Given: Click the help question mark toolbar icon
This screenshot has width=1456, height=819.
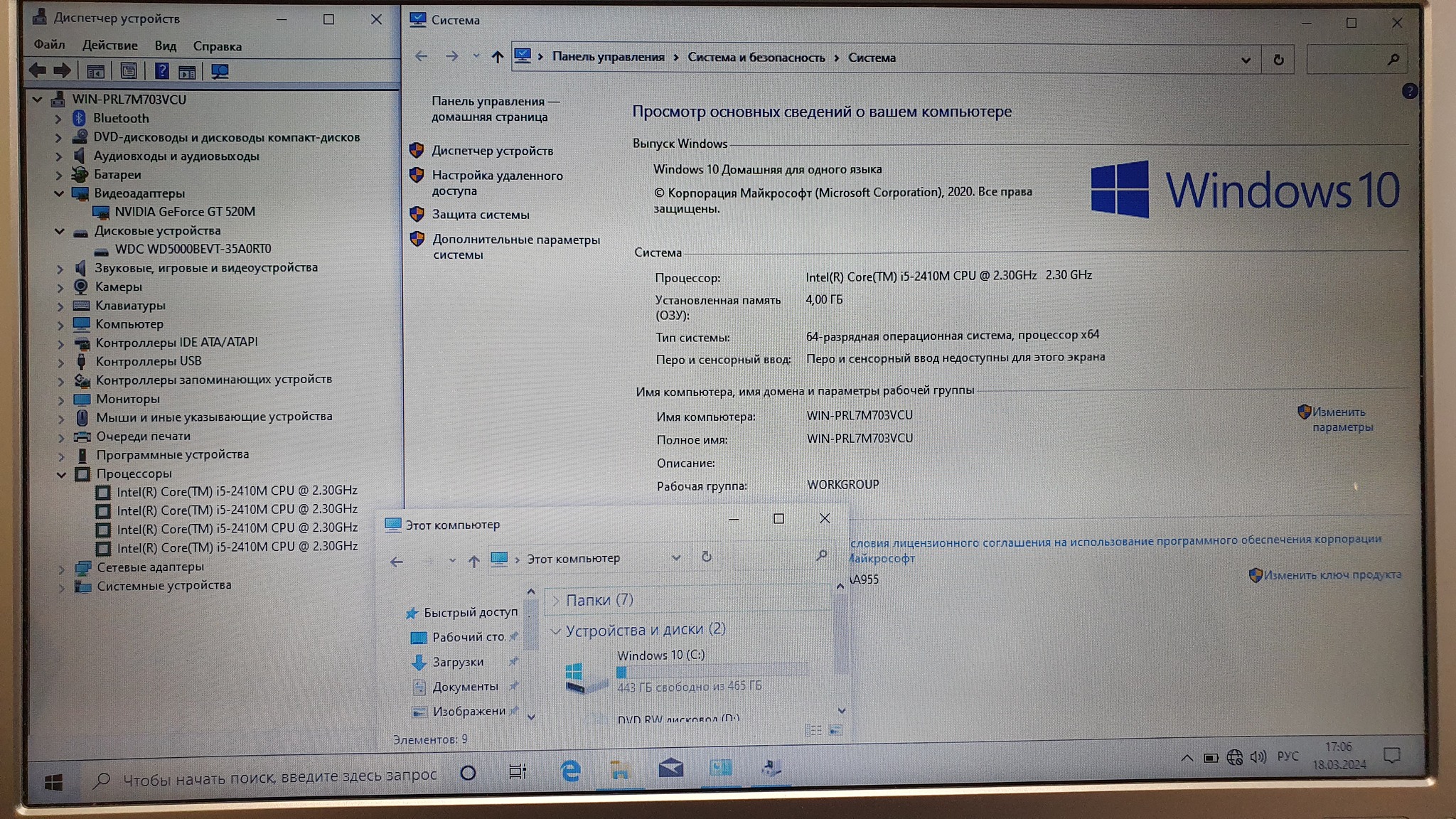Looking at the screenshot, I should coord(162,71).
